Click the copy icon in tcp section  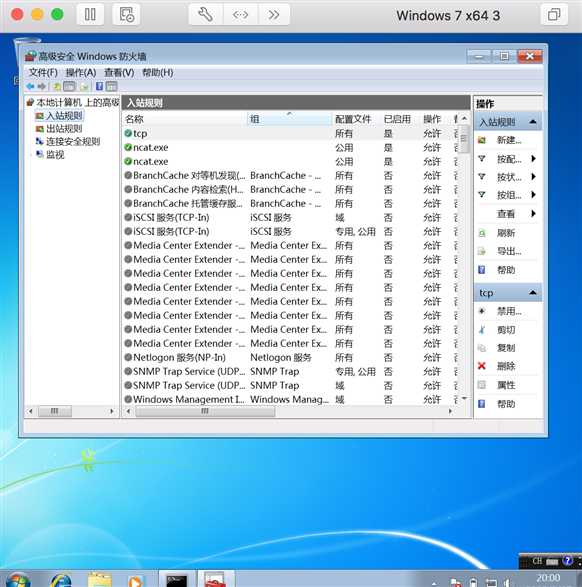coord(482,348)
